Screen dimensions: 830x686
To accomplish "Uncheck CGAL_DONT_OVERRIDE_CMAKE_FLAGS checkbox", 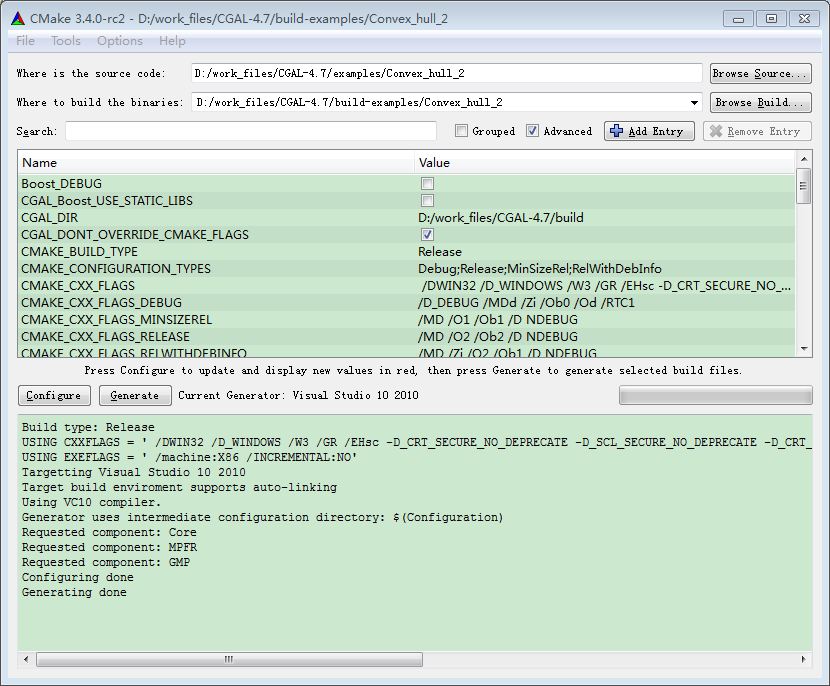I will [x=427, y=234].
